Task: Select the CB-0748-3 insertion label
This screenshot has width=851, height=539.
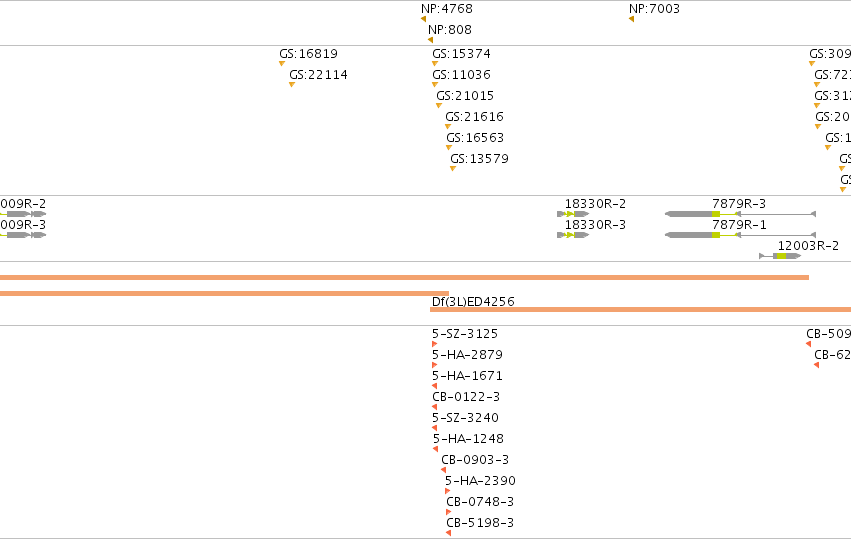Action: pos(480,502)
